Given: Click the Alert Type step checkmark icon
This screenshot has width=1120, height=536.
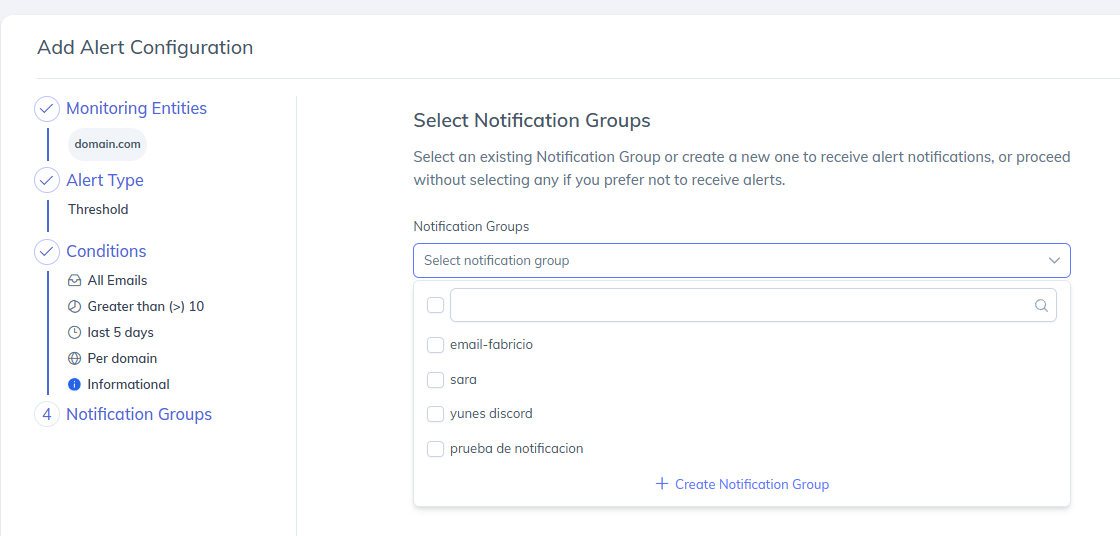Looking at the screenshot, I should (47, 180).
